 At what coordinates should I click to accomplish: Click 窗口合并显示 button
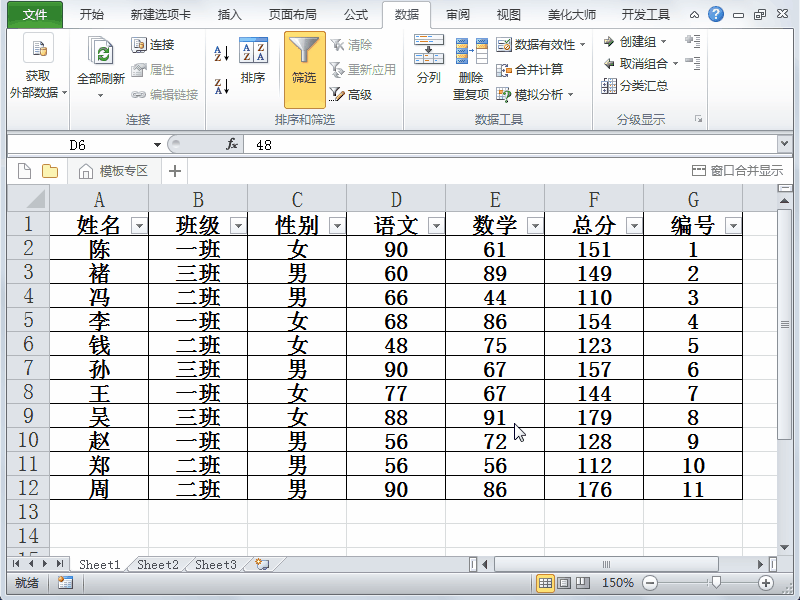point(737,171)
